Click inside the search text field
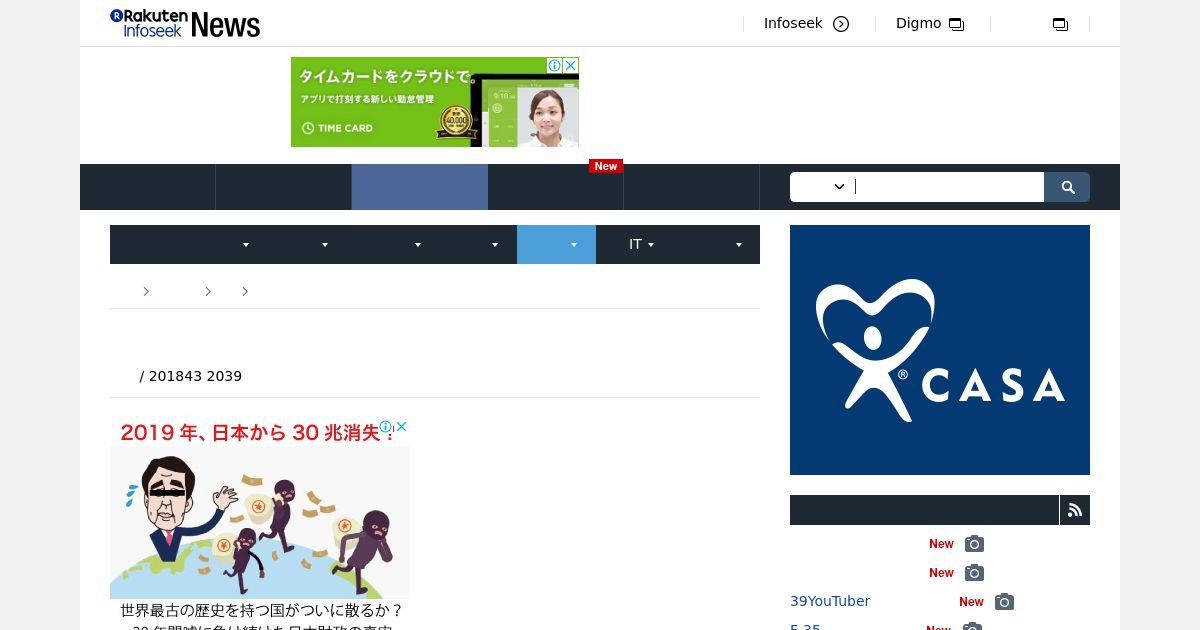The height and width of the screenshot is (630, 1200). (948, 187)
